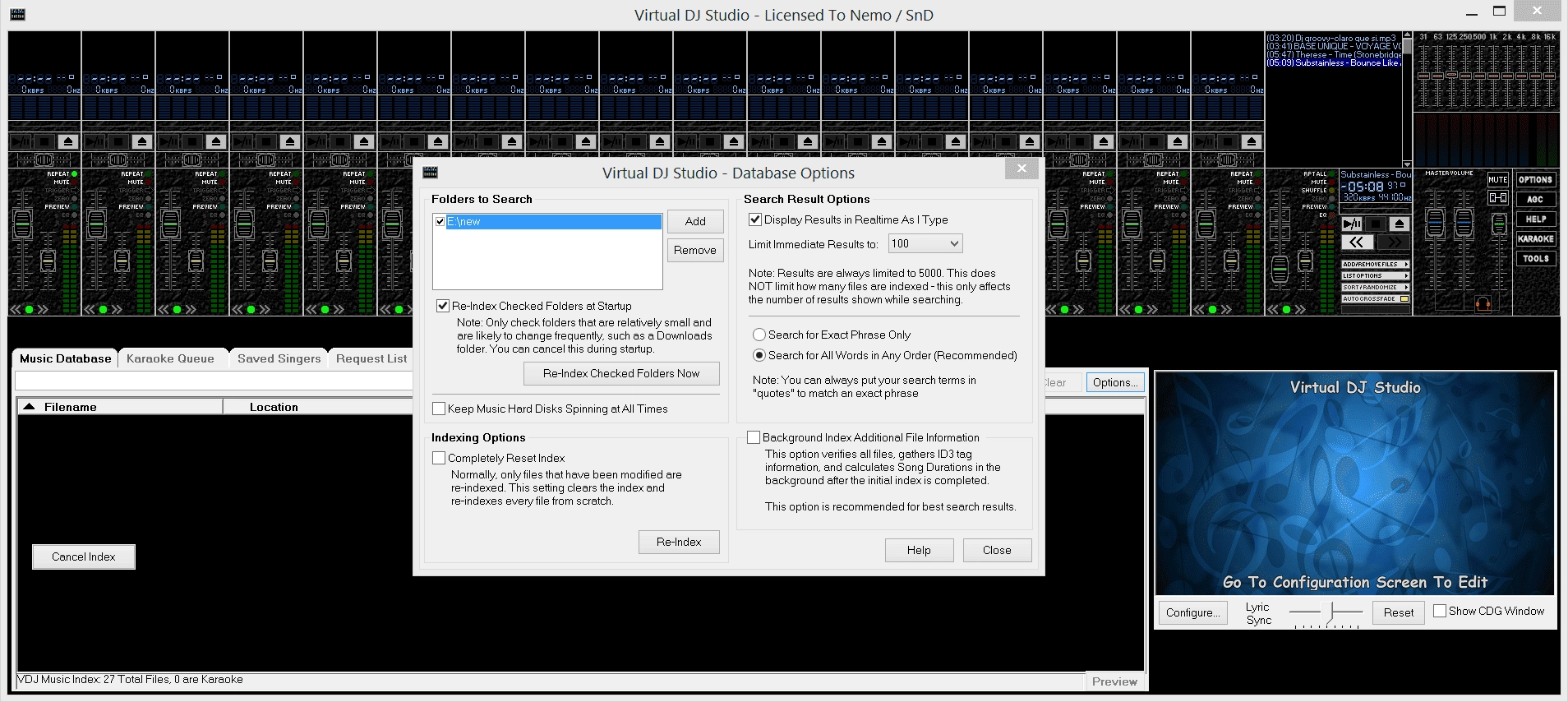
Task: Click the right double-arrow at leftmost deck bottom
Action: (43, 310)
